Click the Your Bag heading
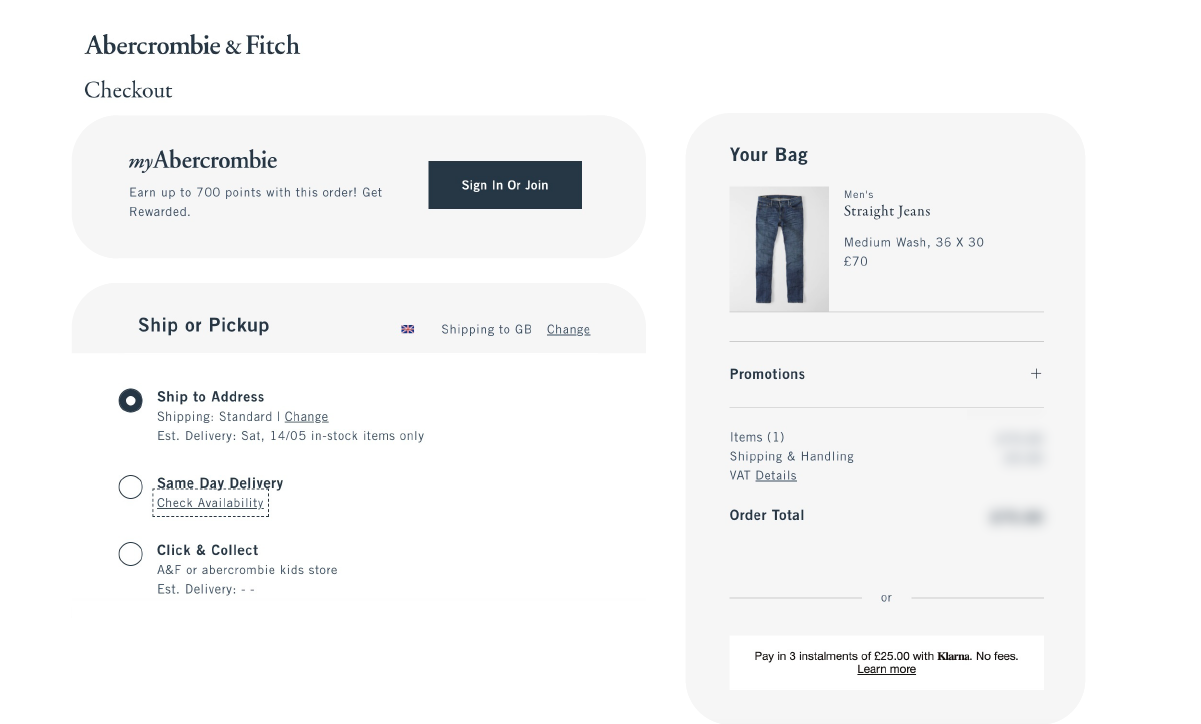This screenshot has width=1201, height=724. point(769,155)
